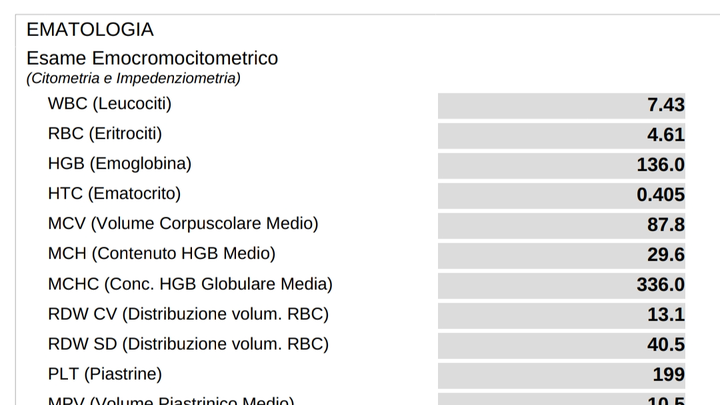This screenshot has height=405, width=720.
Task: Click the EMATOLOGIA section heading
Action: point(90,30)
